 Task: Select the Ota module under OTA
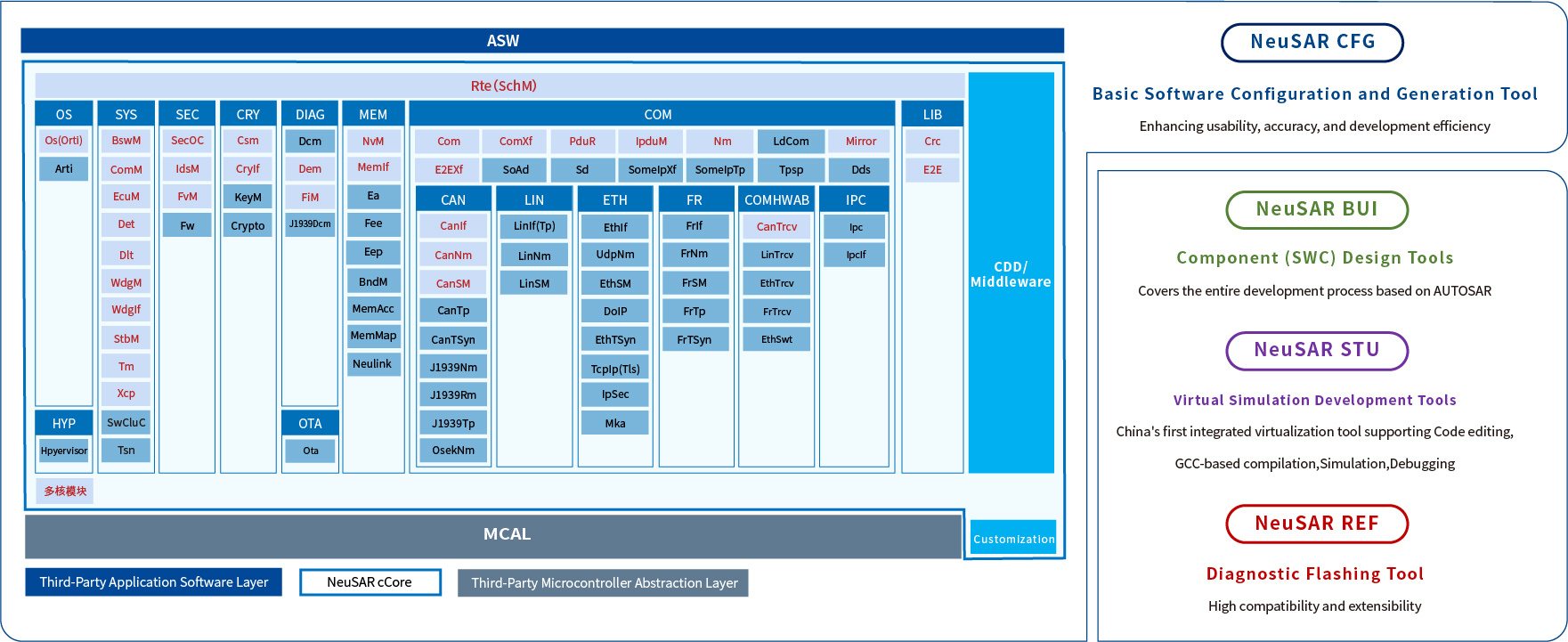click(310, 451)
